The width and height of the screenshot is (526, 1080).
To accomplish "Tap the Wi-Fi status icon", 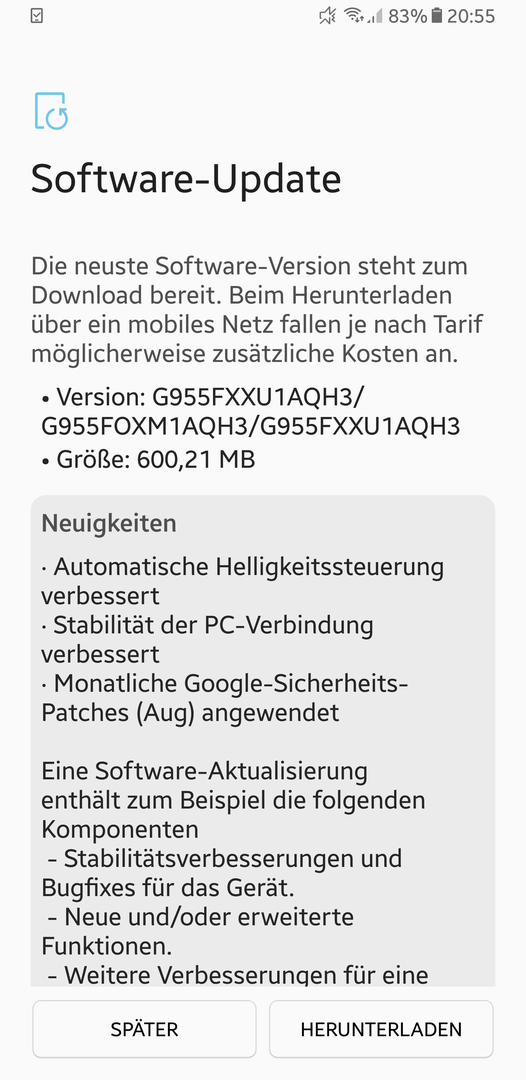I will 354,16.
